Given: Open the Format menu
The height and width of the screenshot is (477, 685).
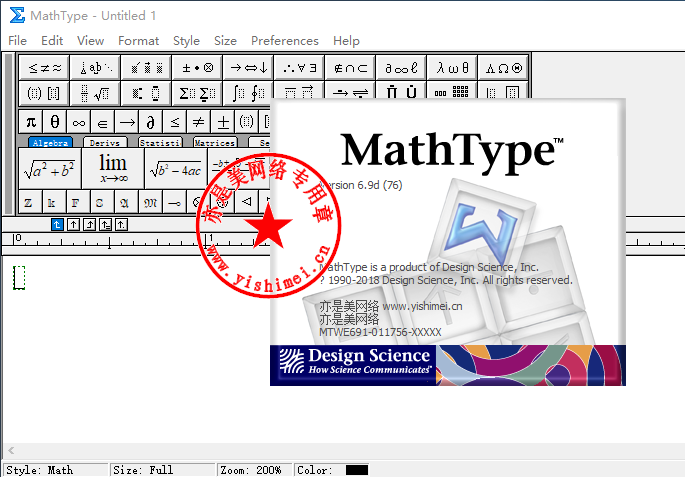Looking at the screenshot, I should [138, 41].
